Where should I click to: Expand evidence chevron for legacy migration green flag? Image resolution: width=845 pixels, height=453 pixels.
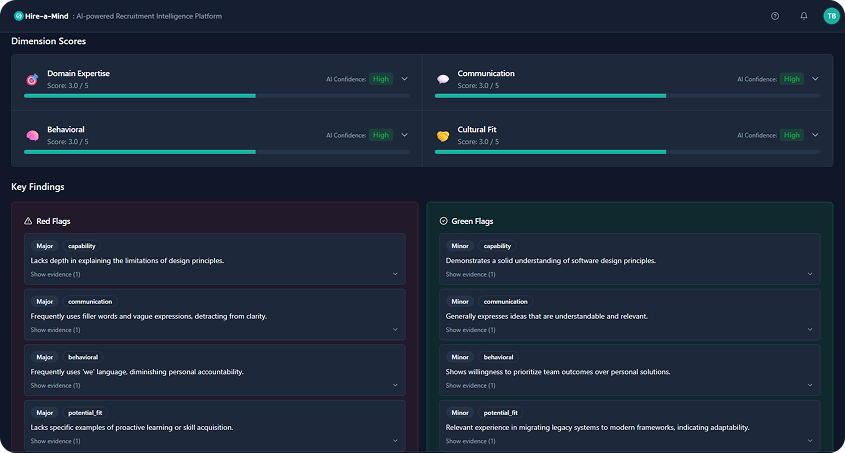coord(810,441)
